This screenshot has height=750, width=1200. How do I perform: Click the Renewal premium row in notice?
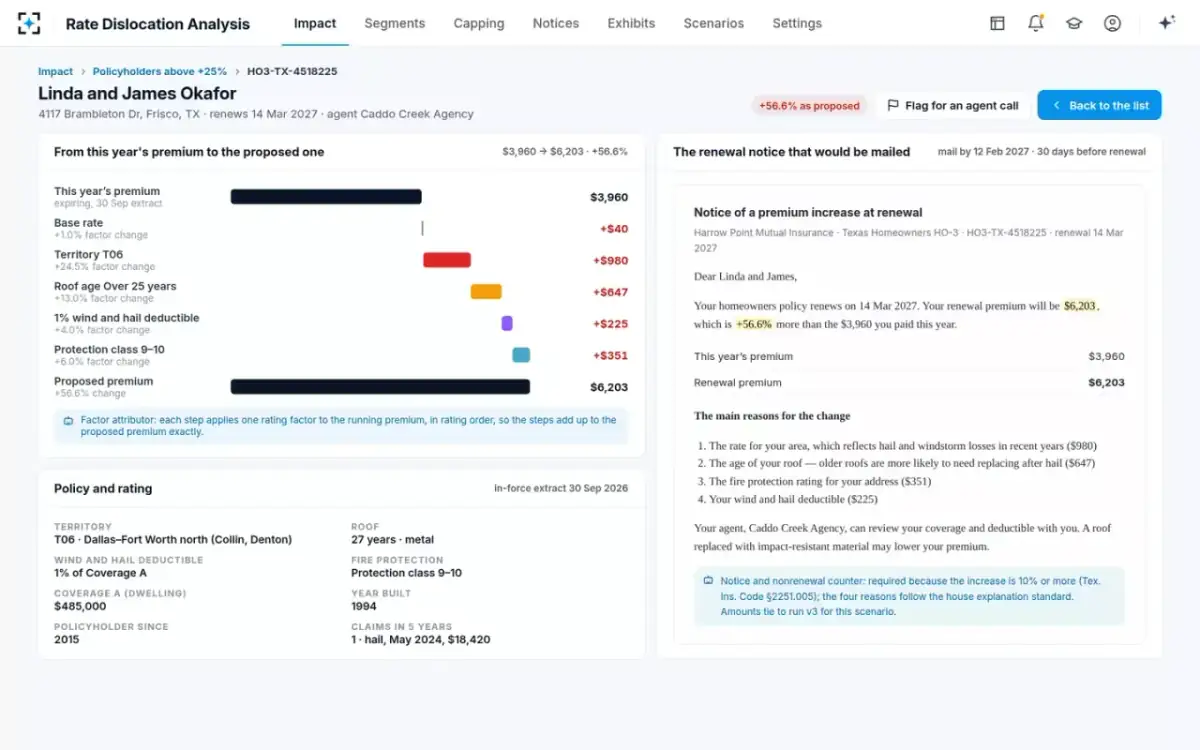(909, 382)
